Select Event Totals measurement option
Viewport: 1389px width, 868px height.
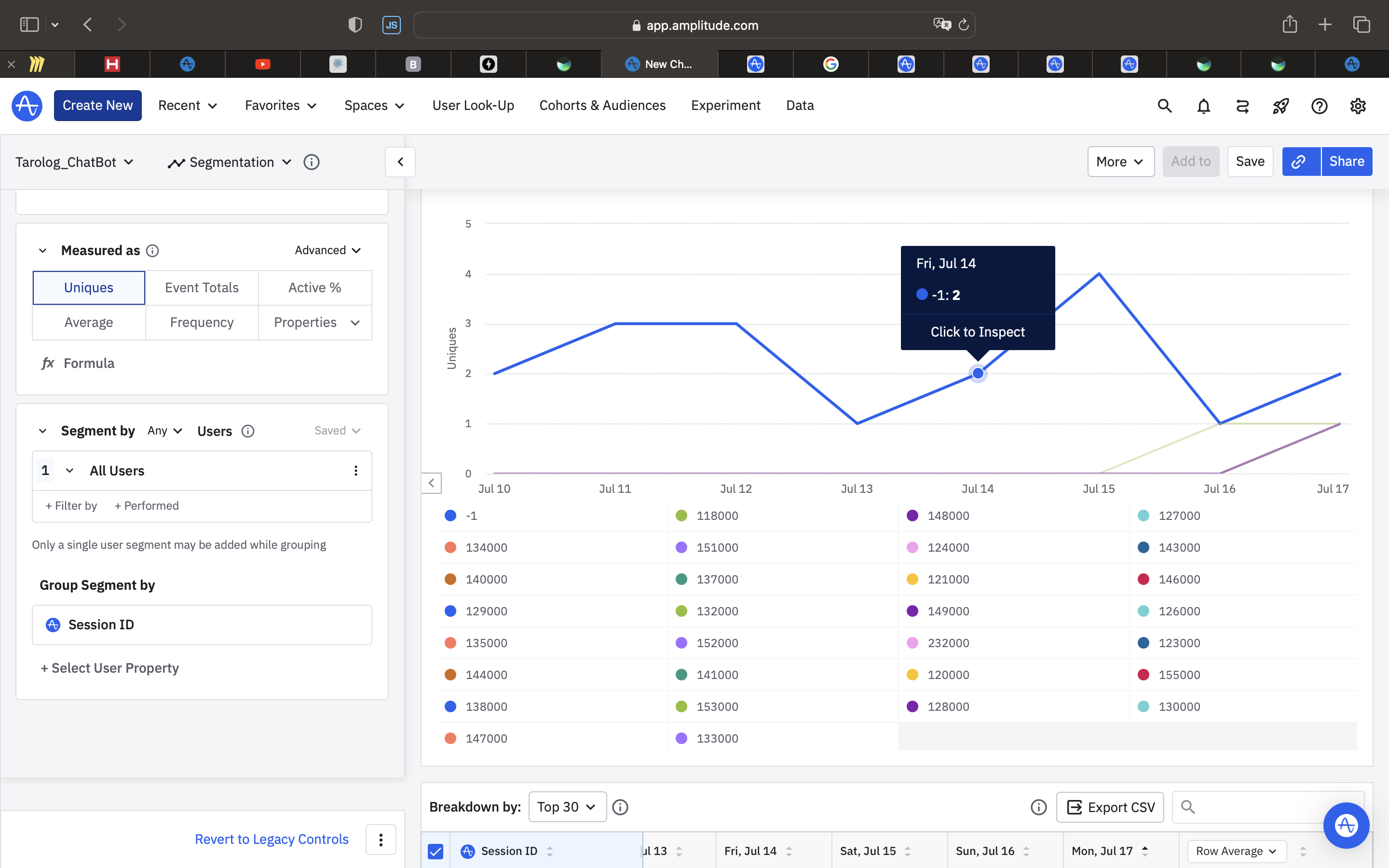click(x=202, y=287)
